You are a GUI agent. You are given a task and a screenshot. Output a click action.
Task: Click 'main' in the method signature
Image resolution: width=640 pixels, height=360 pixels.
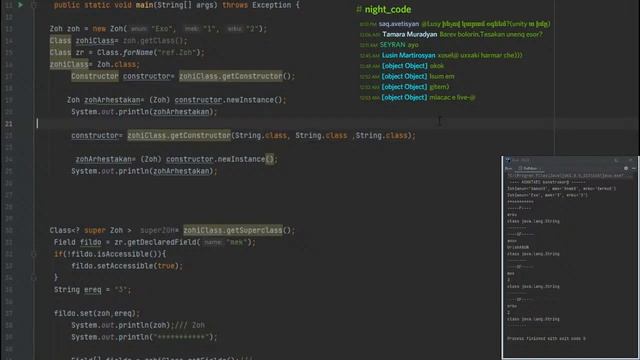[144, 5]
